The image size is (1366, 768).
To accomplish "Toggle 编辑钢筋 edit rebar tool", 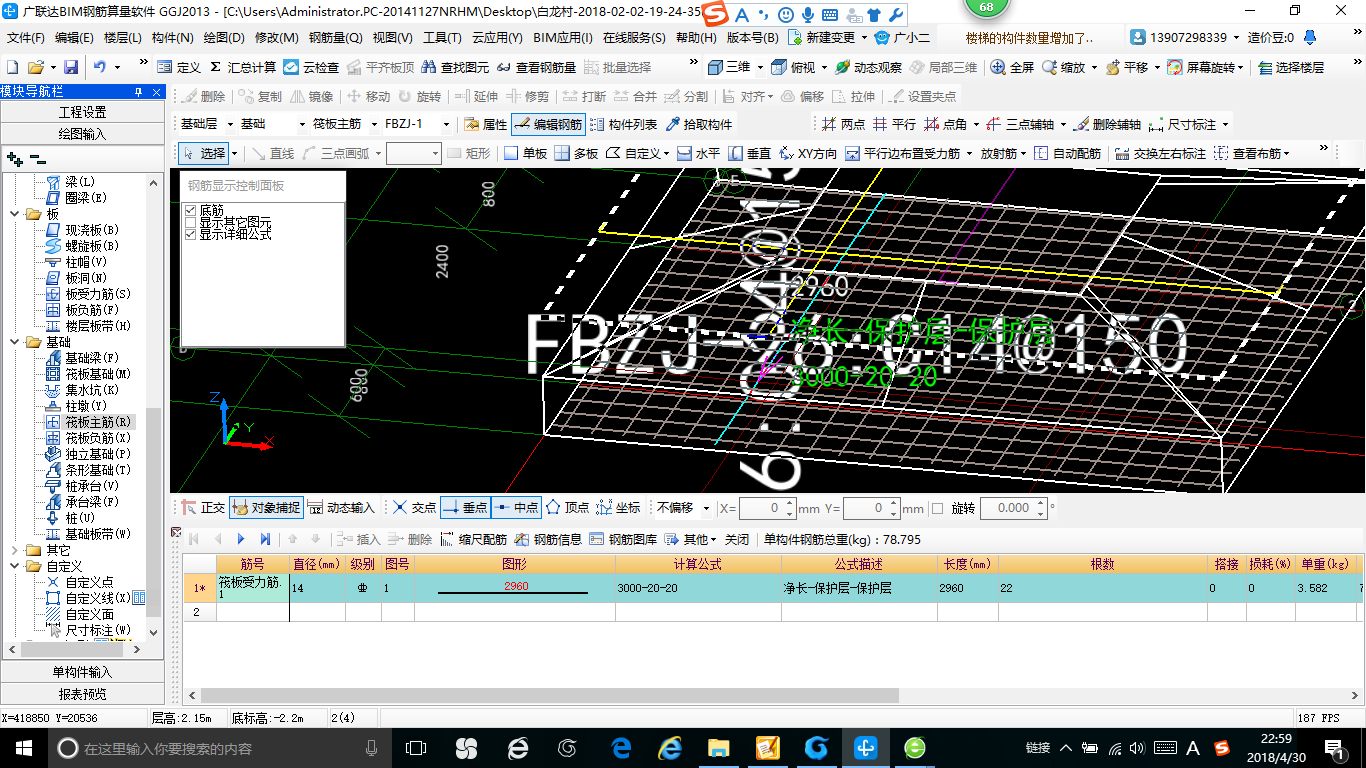I will (x=547, y=125).
